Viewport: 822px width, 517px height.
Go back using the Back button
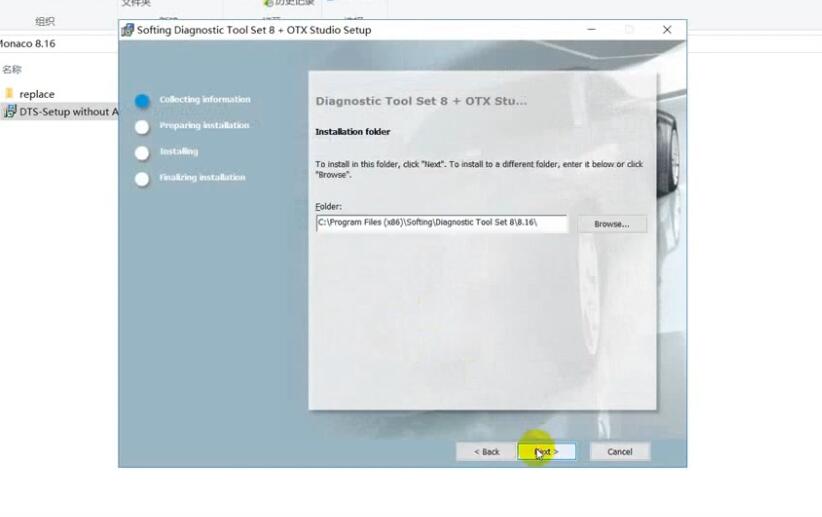pos(486,451)
